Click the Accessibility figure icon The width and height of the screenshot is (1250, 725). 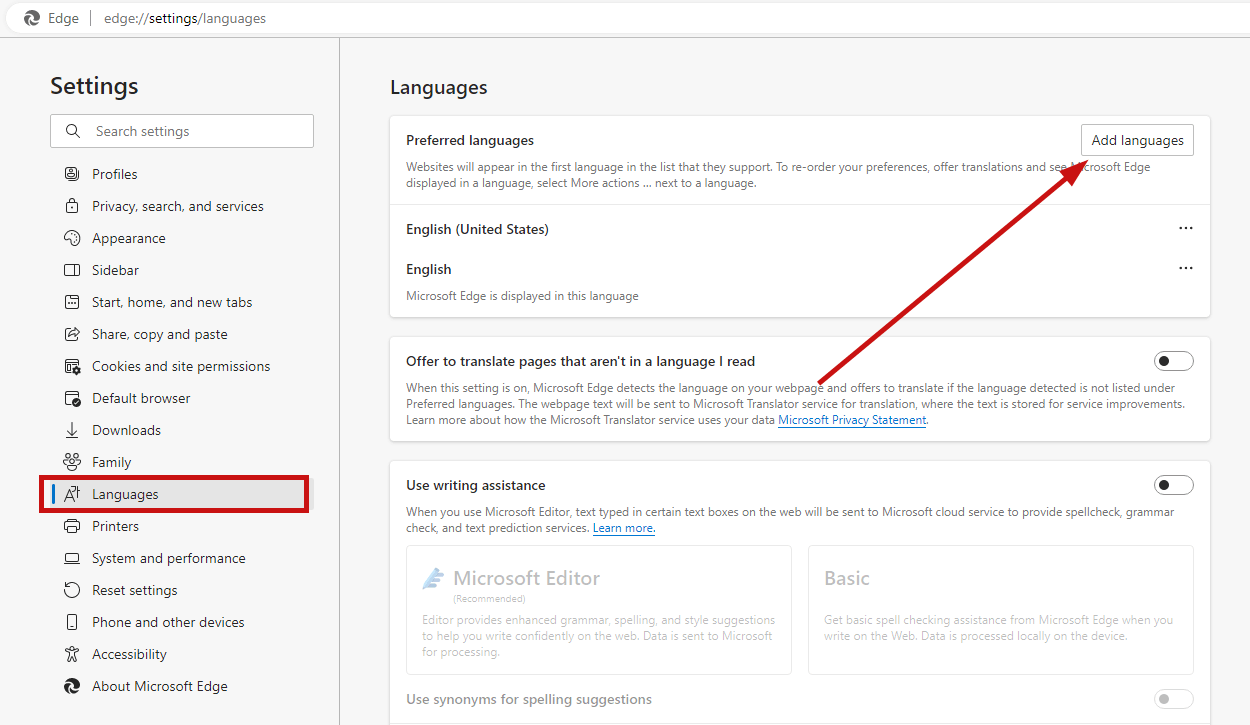pos(72,654)
